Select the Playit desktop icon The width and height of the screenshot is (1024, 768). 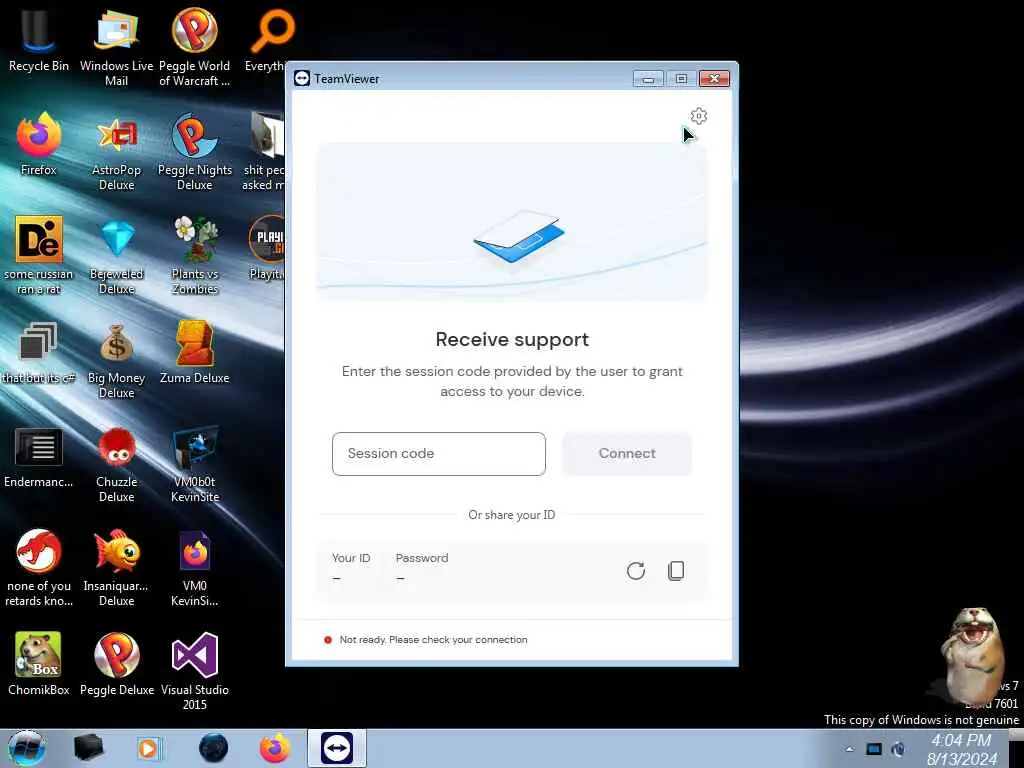266,248
